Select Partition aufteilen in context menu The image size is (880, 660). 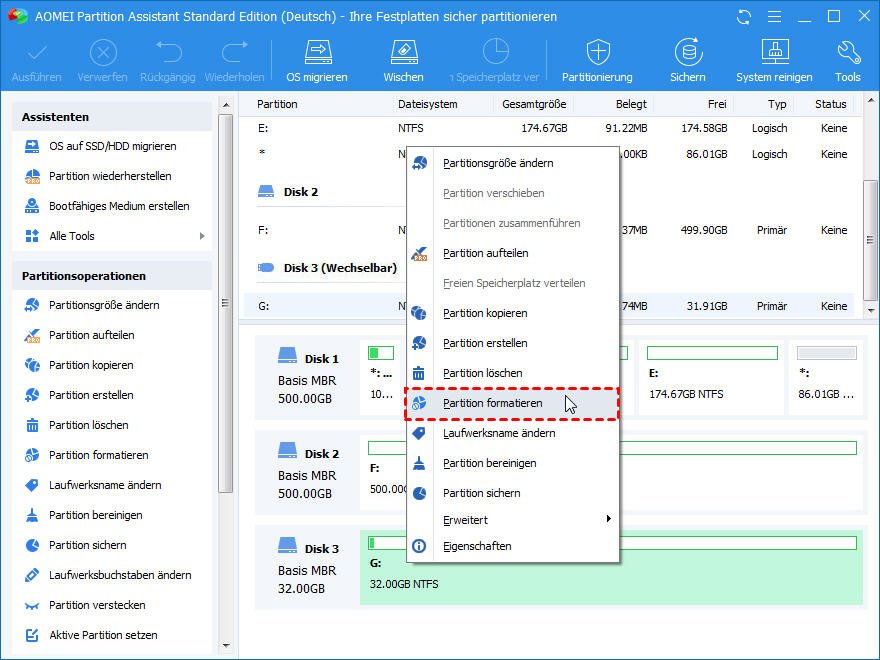click(512, 254)
